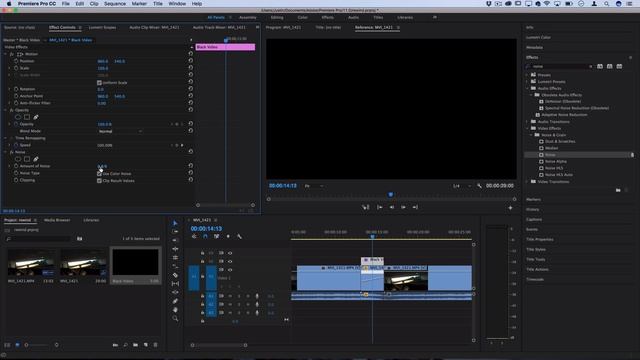640x360 pixels.
Task: Open the Metadata panel
Action: click(x=534, y=47)
